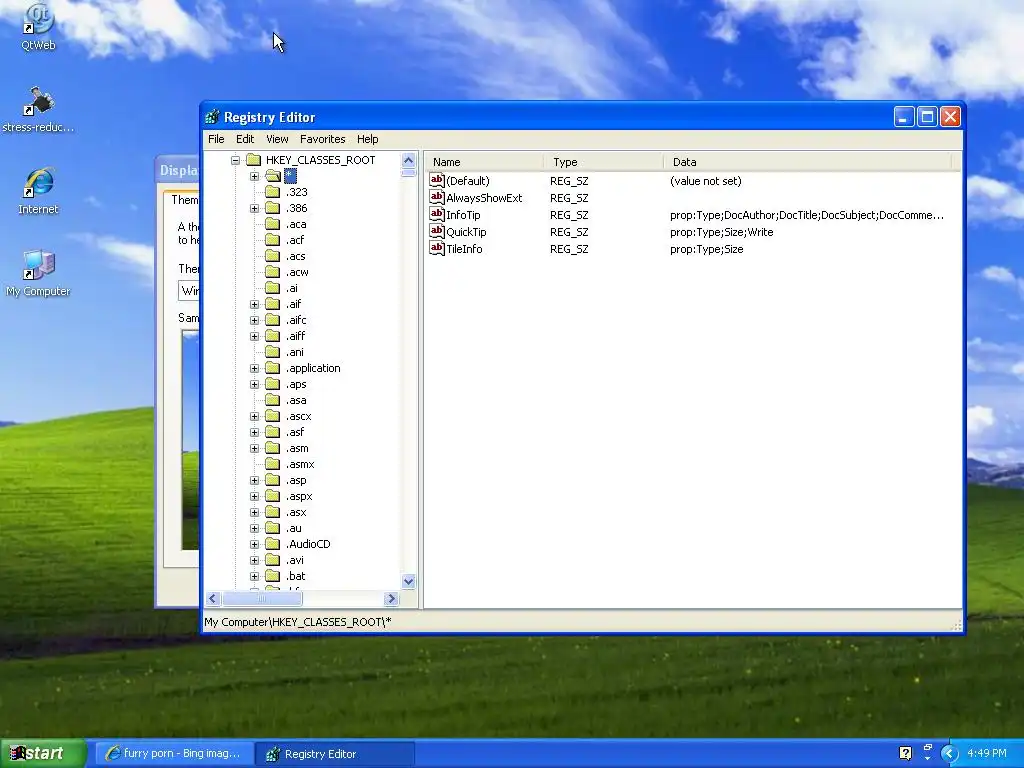1024x768 pixels.
Task: Click the .aca key folder icon
Action: click(x=272, y=224)
